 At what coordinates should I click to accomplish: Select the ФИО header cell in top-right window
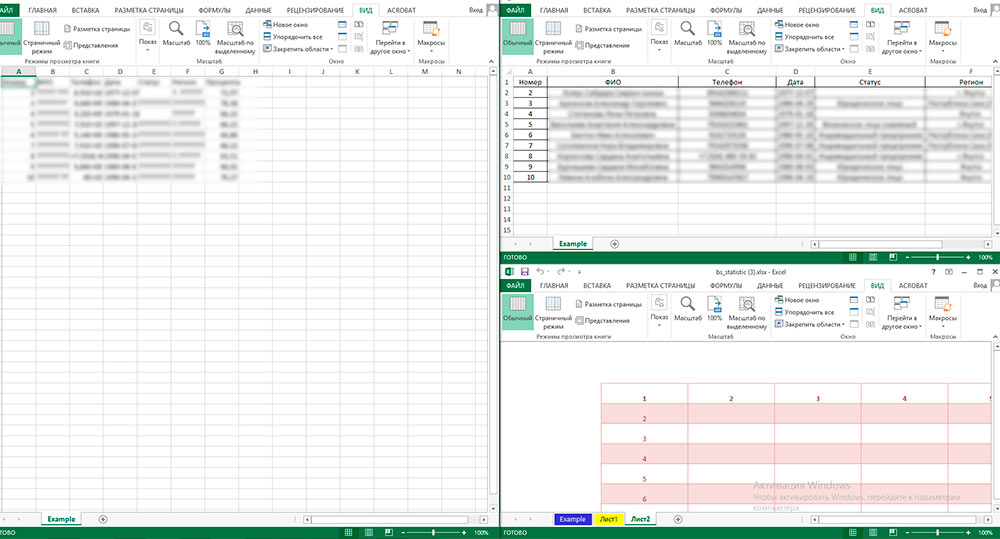pos(613,82)
